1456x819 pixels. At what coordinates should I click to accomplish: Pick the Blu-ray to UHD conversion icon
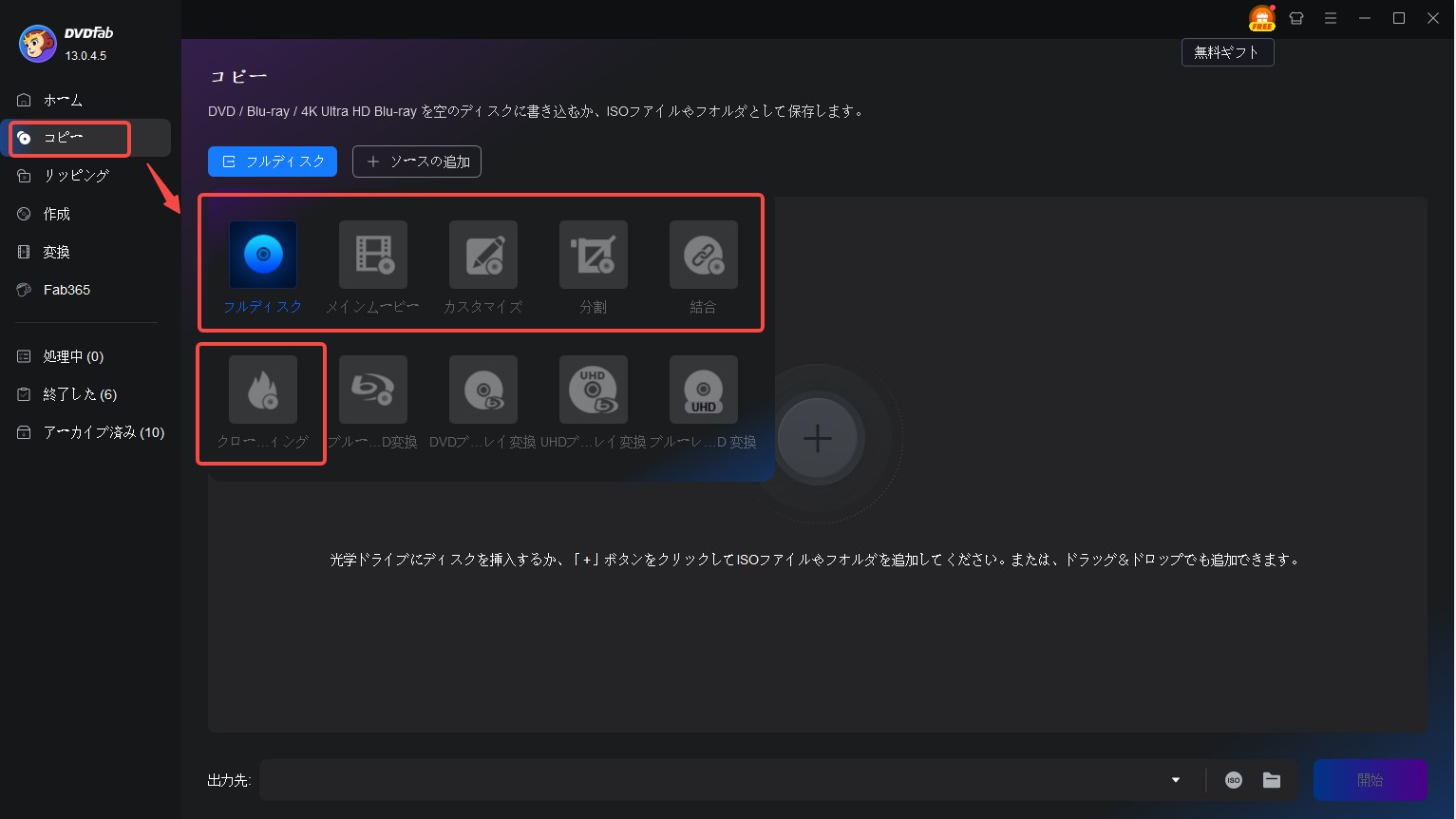[x=704, y=390]
